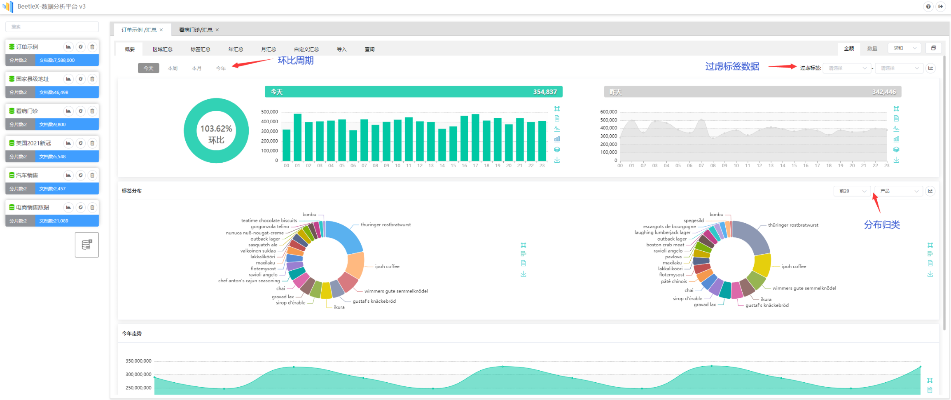
Task: Expand the top count dropdown in distribution panel
Action: pos(850,190)
